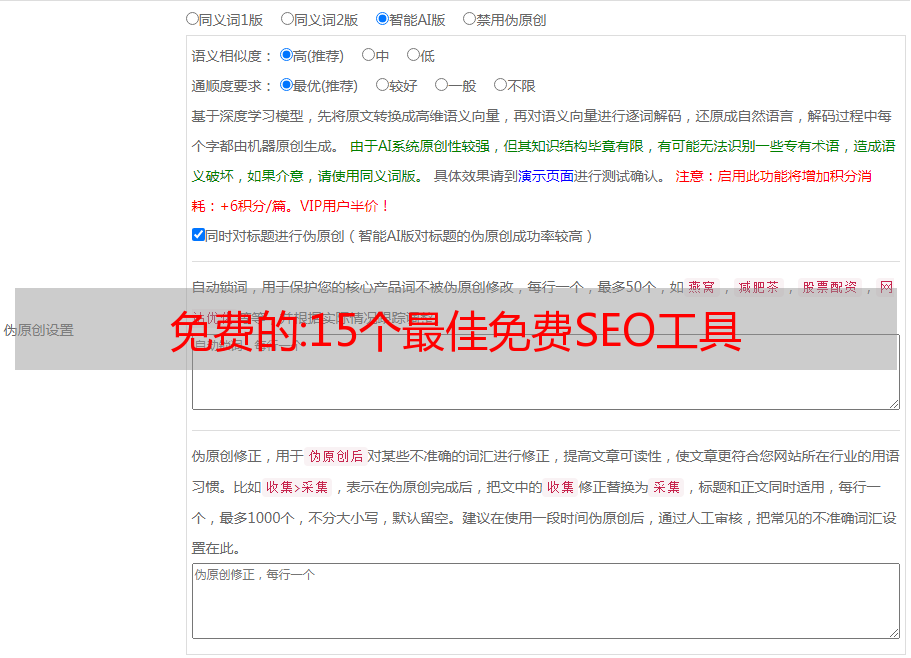The height and width of the screenshot is (658, 911).
Task: Set 通顺度要求 to 一般
Action: point(442,85)
